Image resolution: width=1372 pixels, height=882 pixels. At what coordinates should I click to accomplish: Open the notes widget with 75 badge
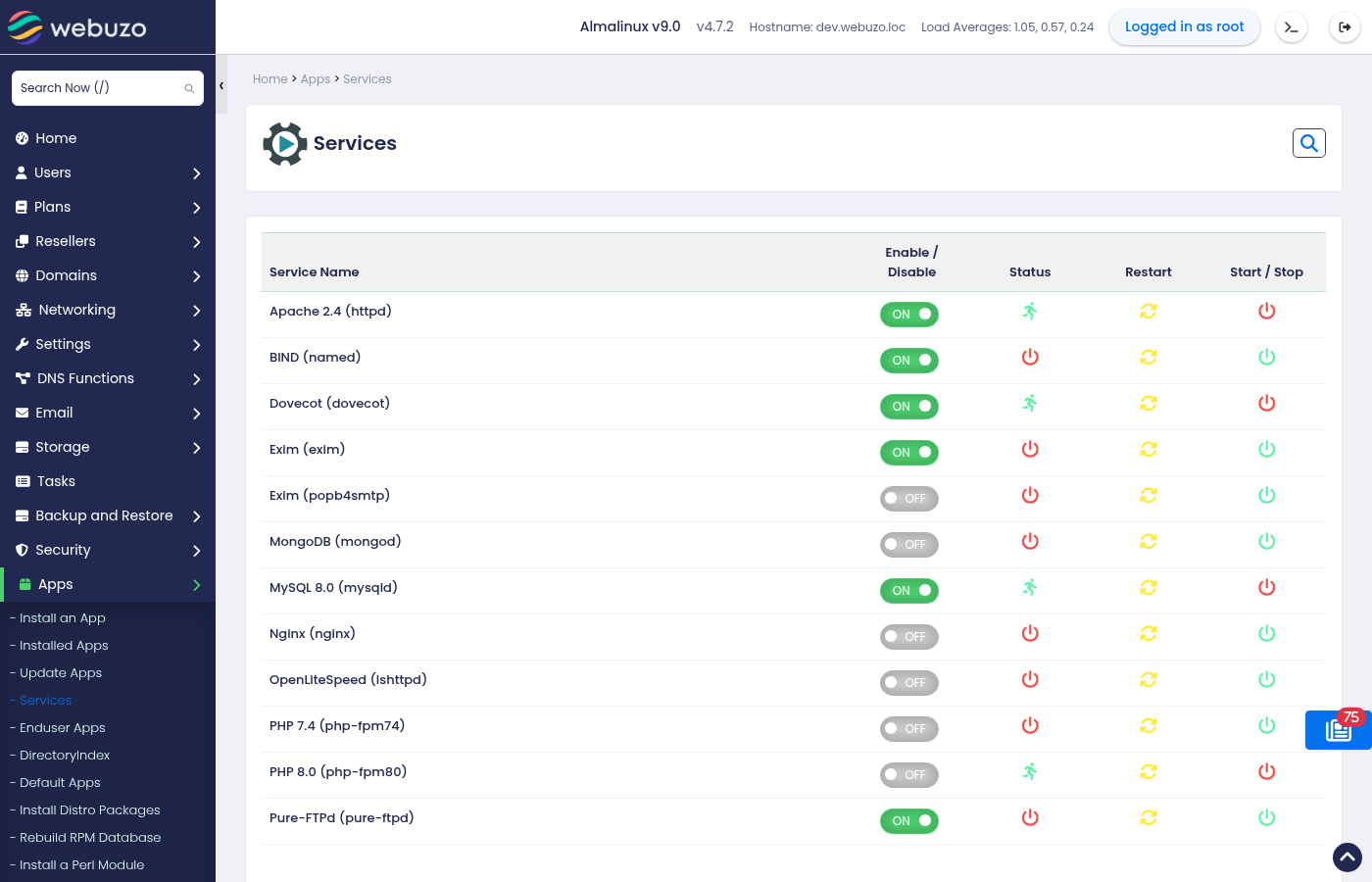pos(1339,730)
